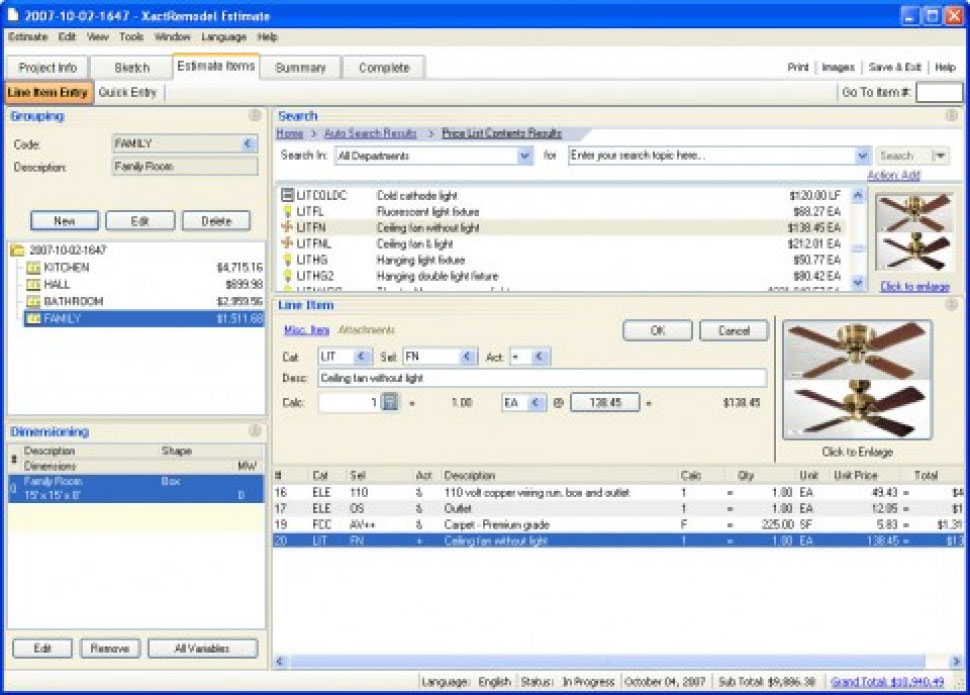The height and width of the screenshot is (695, 970).
Task: Click the Search panel collapse icon
Action: pyautogui.click(x=951, y=115)
